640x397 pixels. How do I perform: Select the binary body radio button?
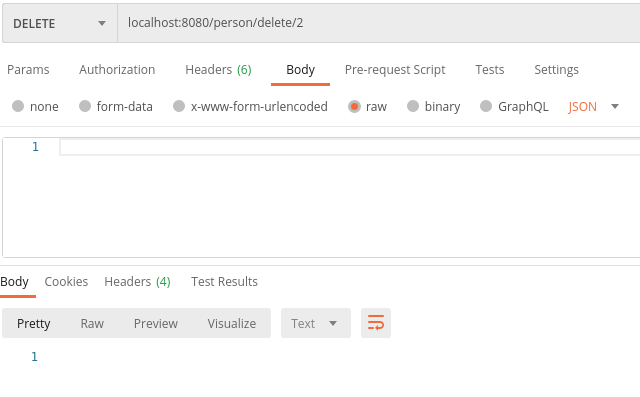click(413, 106)
